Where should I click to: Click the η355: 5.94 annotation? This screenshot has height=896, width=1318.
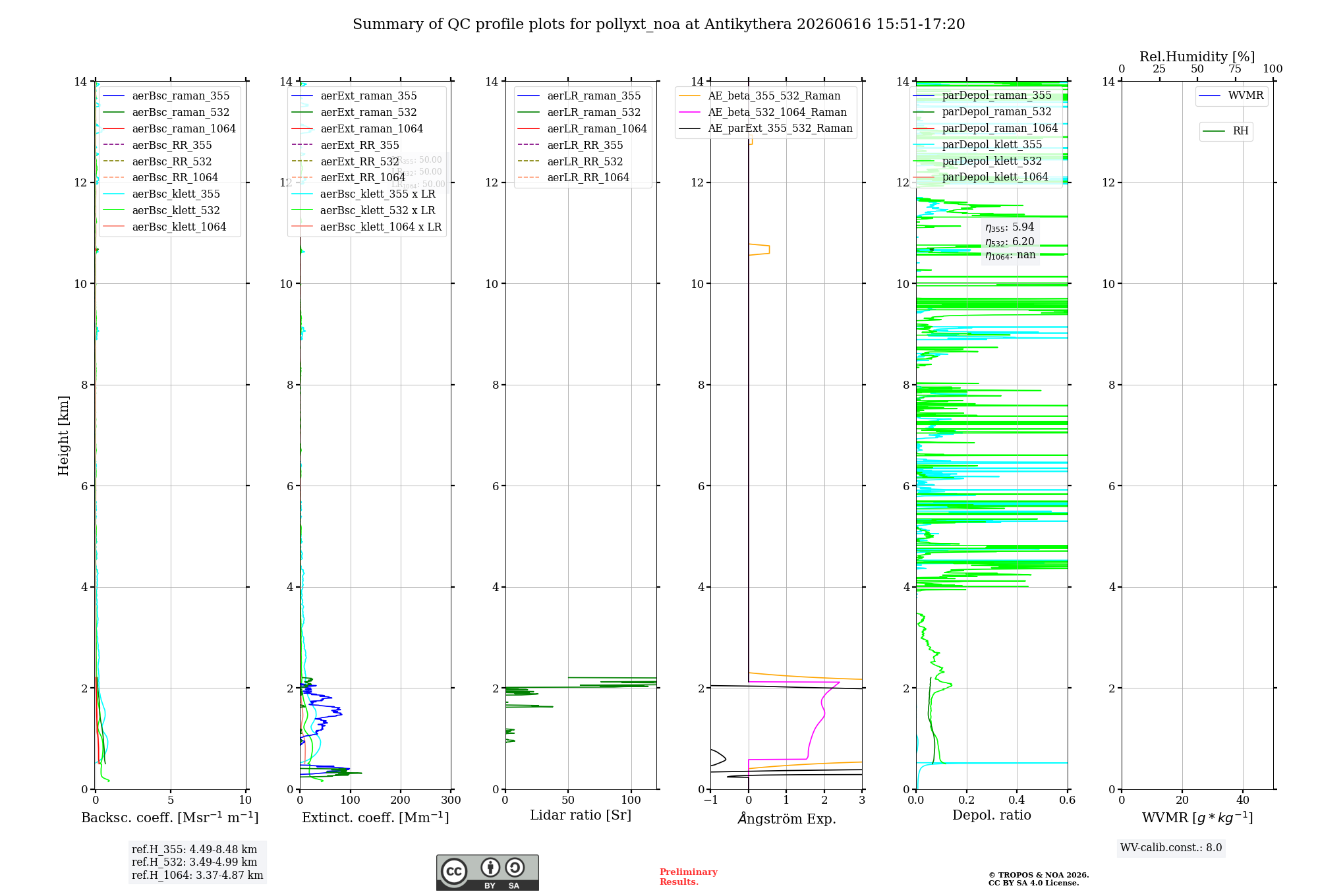point(1010,228)
